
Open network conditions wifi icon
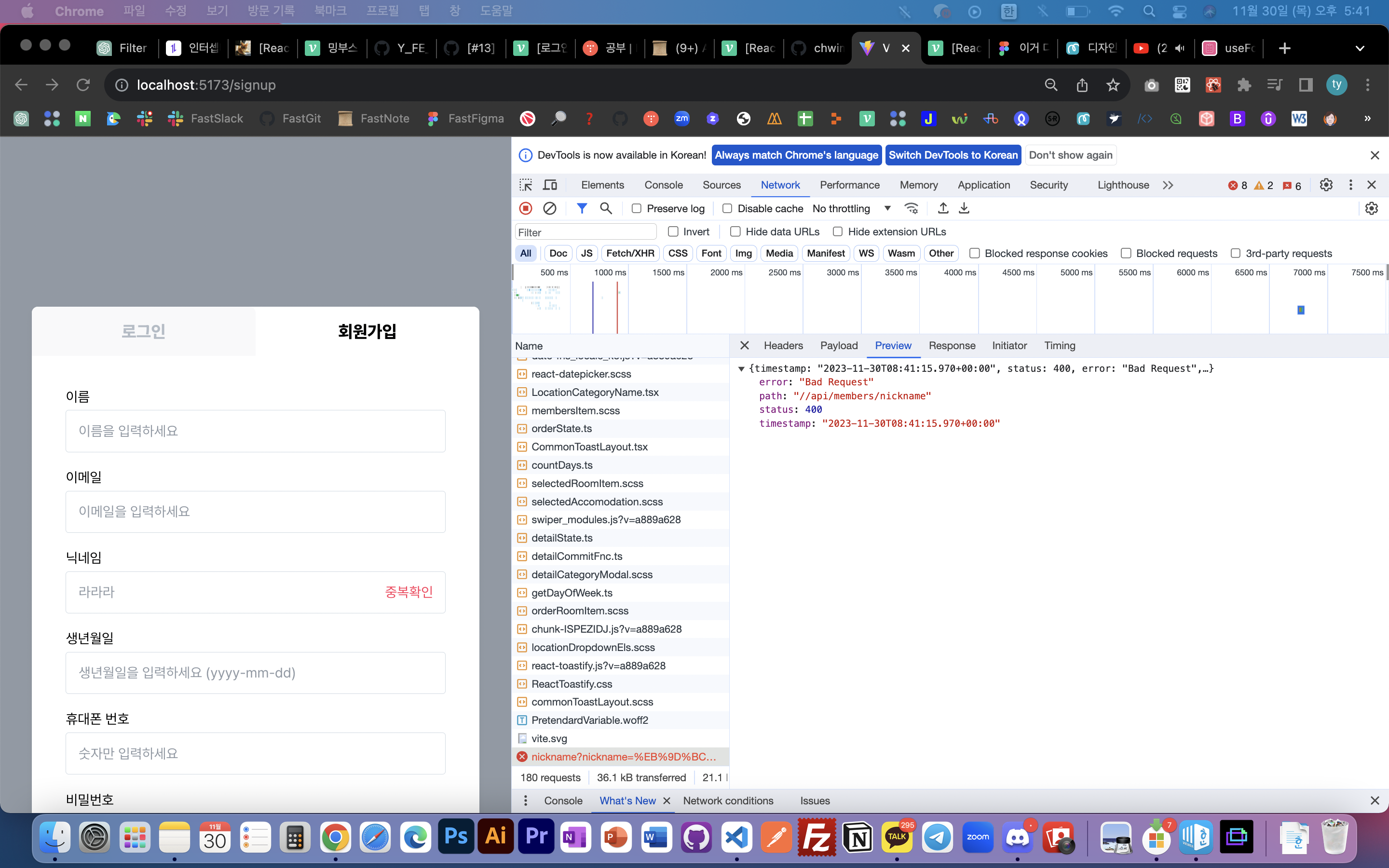911,208
